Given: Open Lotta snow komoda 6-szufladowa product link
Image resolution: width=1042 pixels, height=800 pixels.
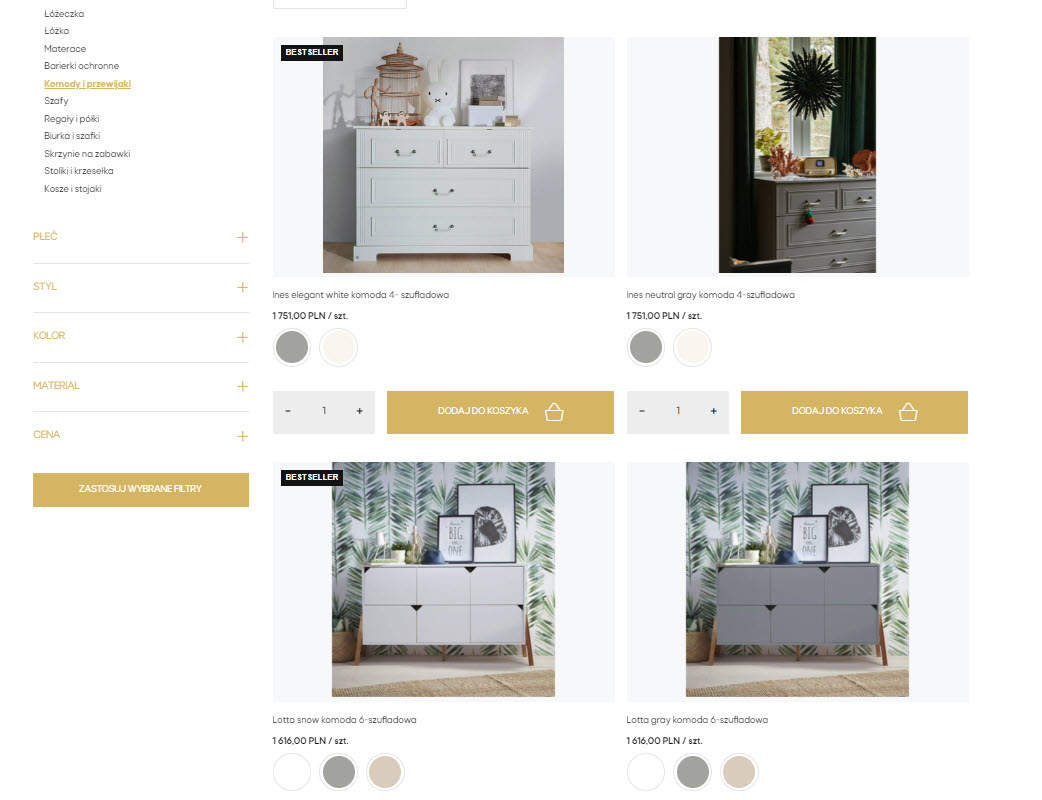Looking at the screenshot, I should 344,720.
